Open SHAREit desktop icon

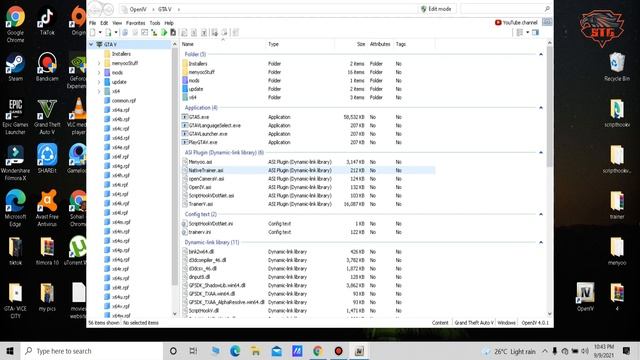tap(47, 159)
